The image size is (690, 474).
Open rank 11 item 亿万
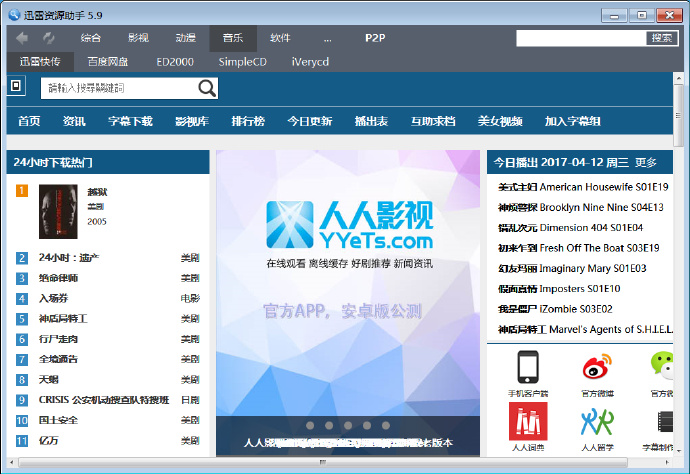[x=48, y=441]
